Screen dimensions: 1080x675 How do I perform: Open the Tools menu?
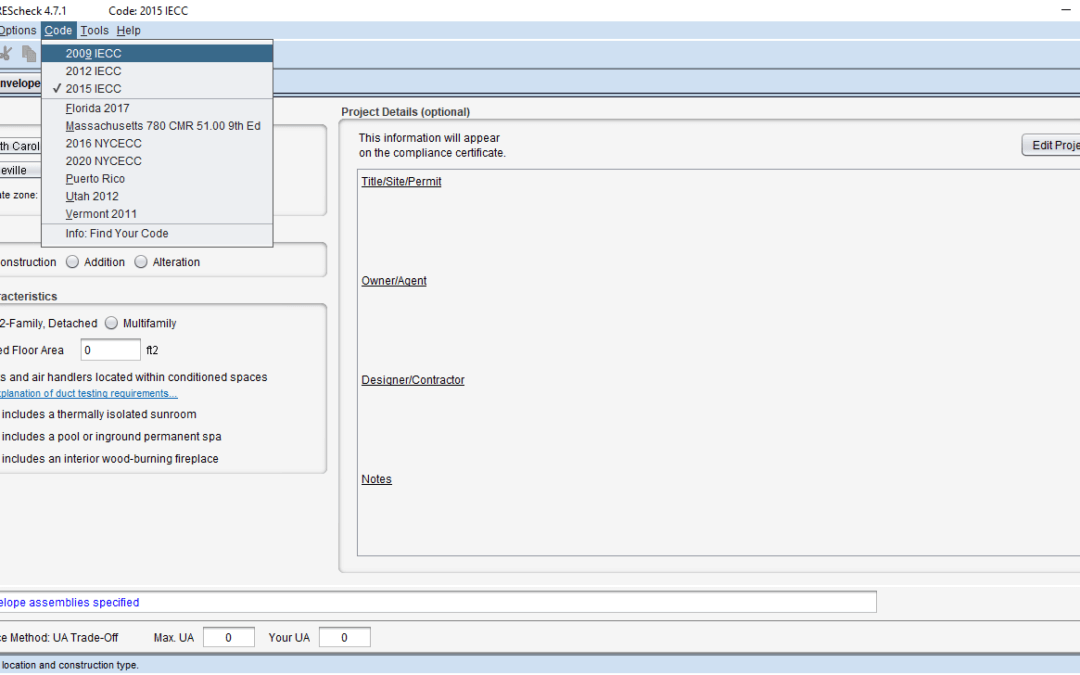click(94, 31)
